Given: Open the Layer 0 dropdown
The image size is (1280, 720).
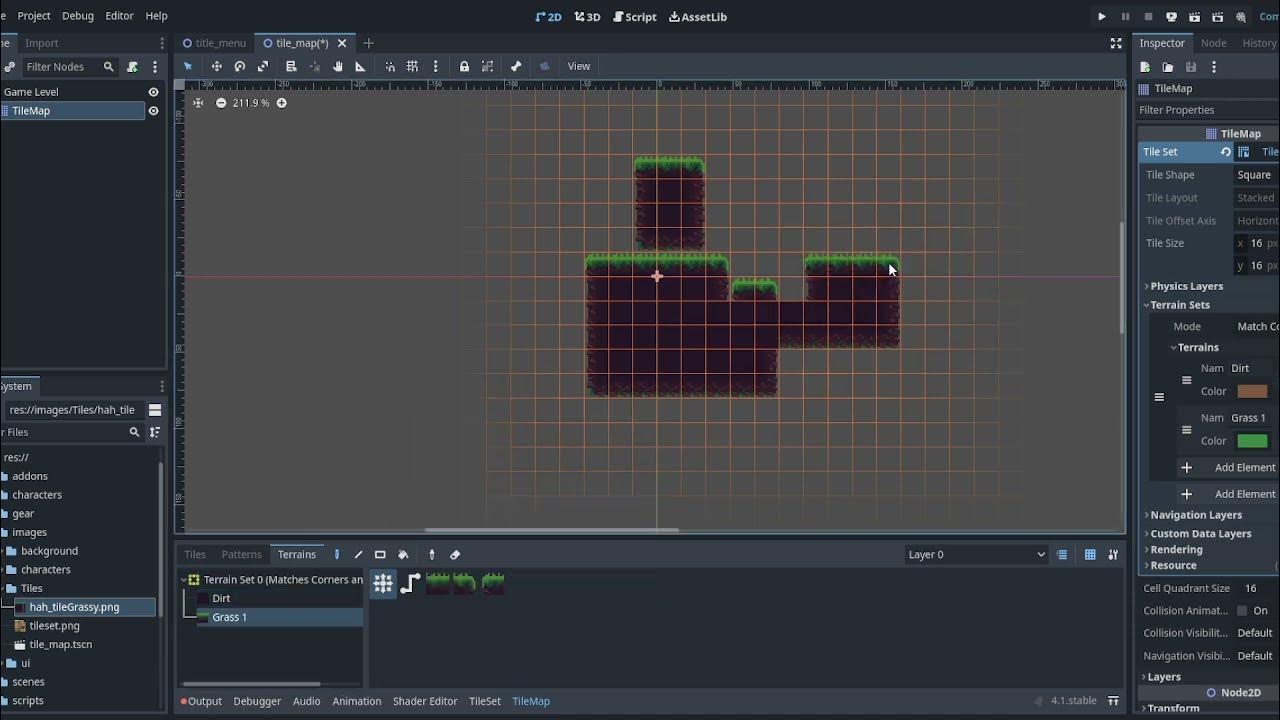Looking at the screenshot, I should click(976, 555).
